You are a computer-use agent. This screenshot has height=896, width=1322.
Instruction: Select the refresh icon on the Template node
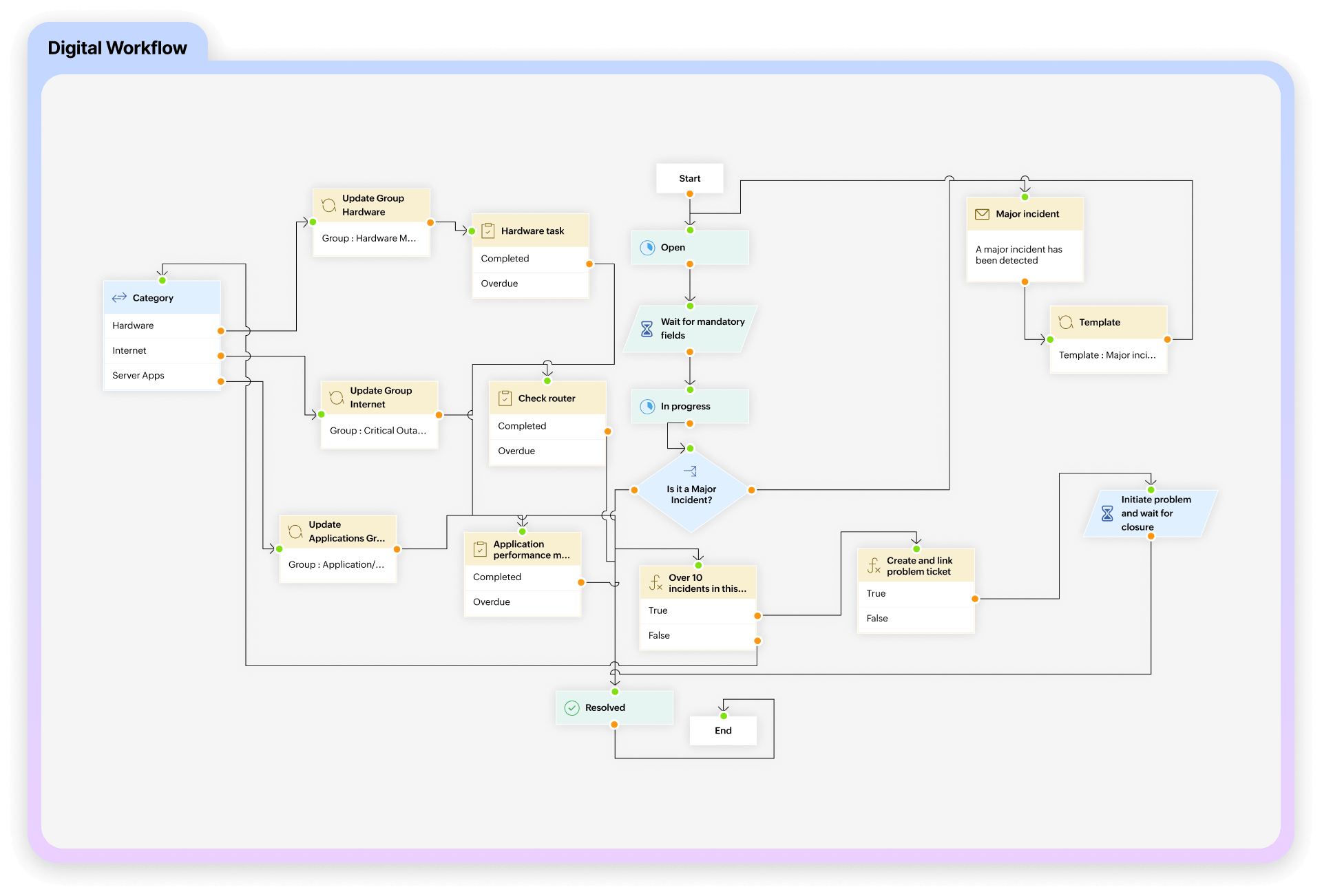(x=1067, y=322)
